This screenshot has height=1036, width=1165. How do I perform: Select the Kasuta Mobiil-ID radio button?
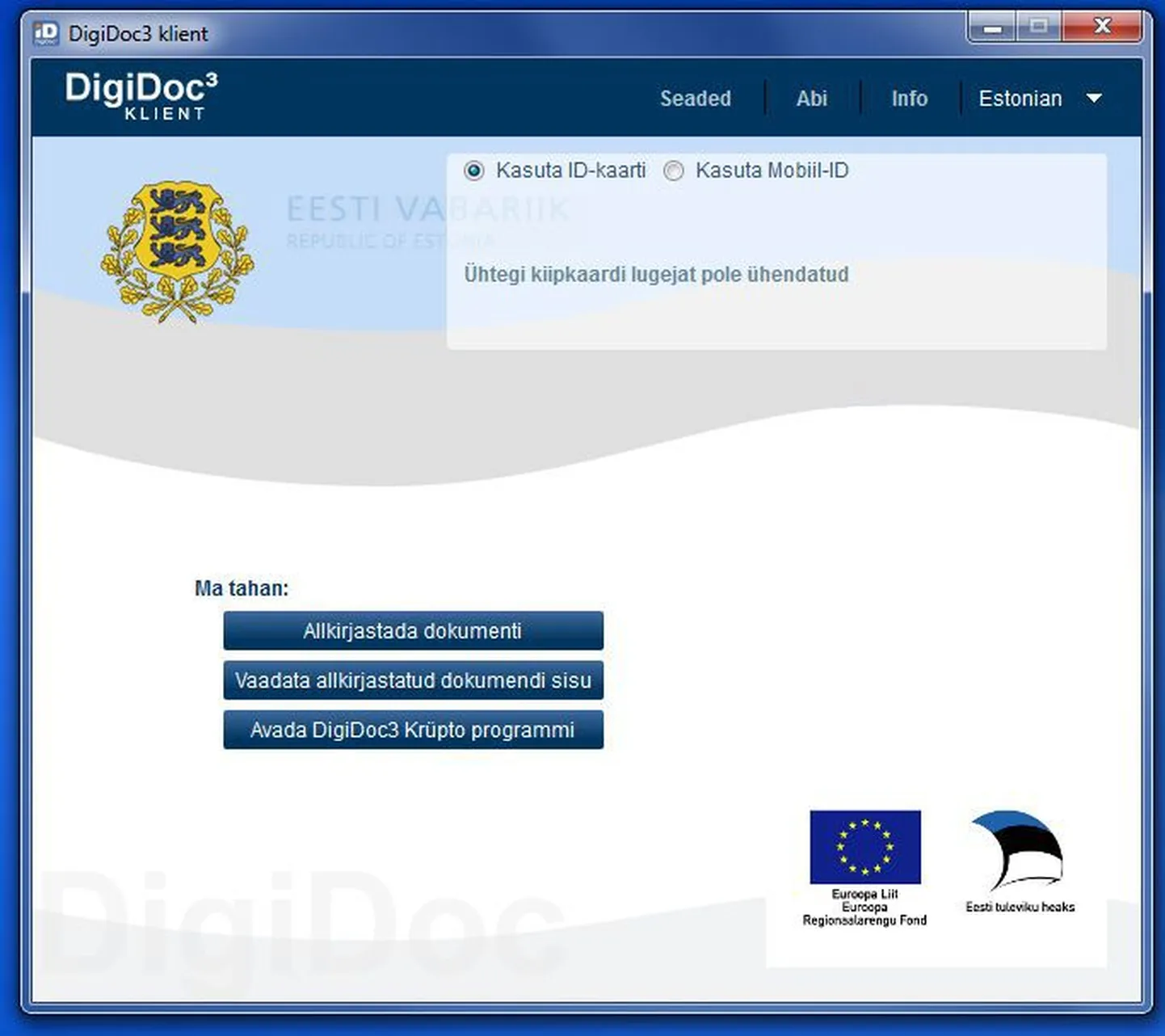coord(674,171)
